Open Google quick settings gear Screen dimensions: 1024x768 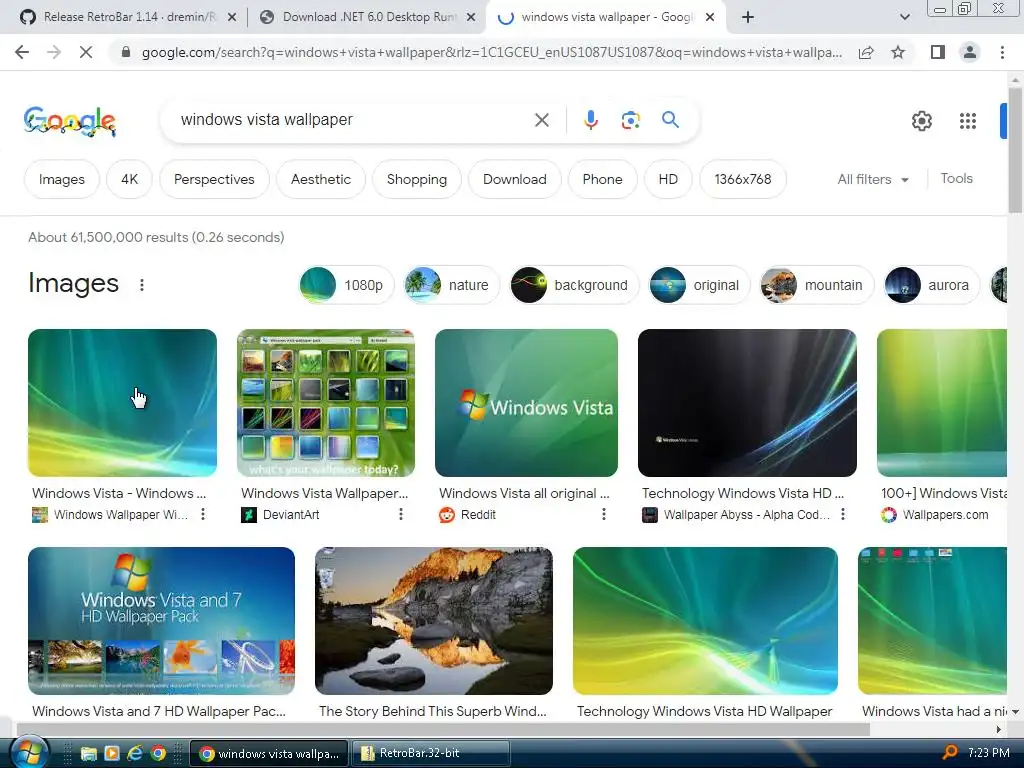pos(921,121)
